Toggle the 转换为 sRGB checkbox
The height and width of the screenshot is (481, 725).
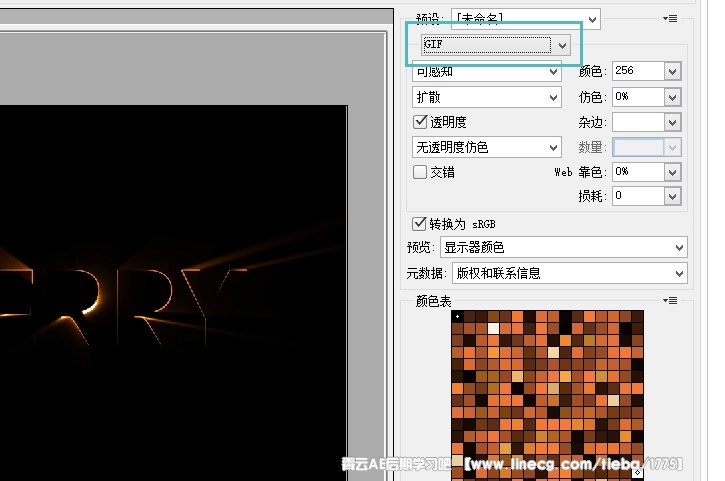(x=419, y=224)
